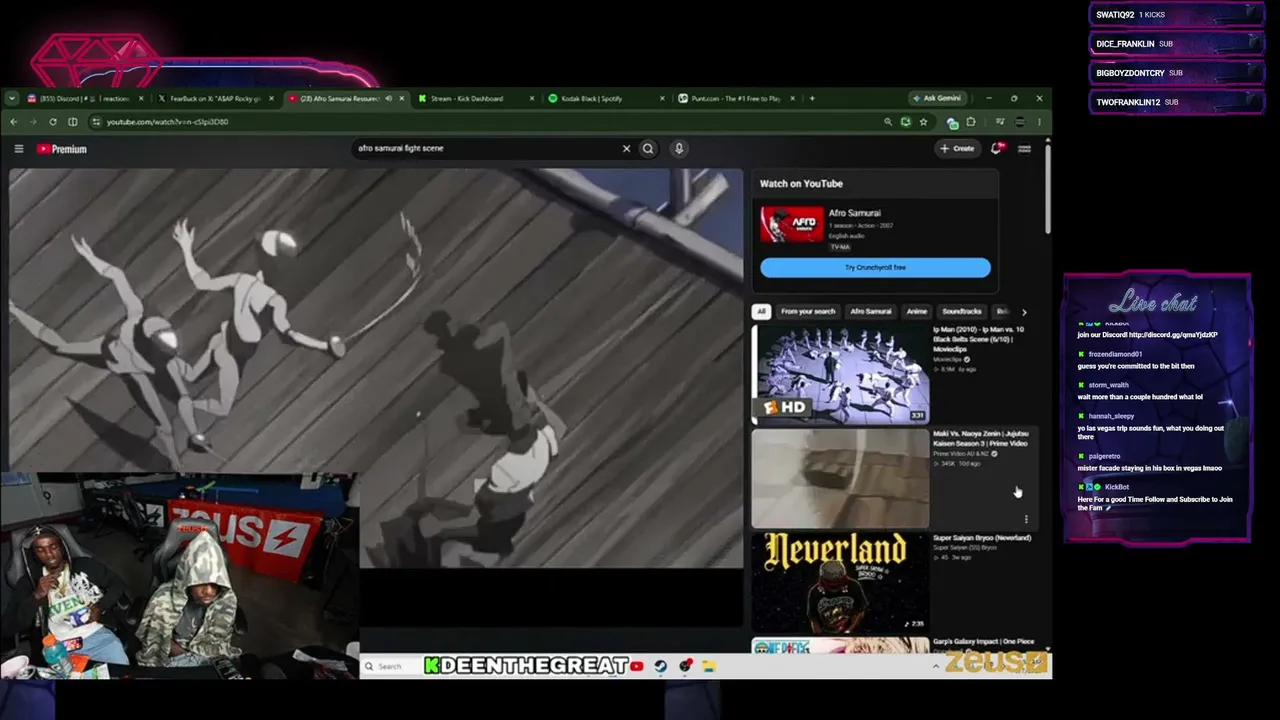
Task: Open a new browser tab
Action: click(x=812, y=98)
